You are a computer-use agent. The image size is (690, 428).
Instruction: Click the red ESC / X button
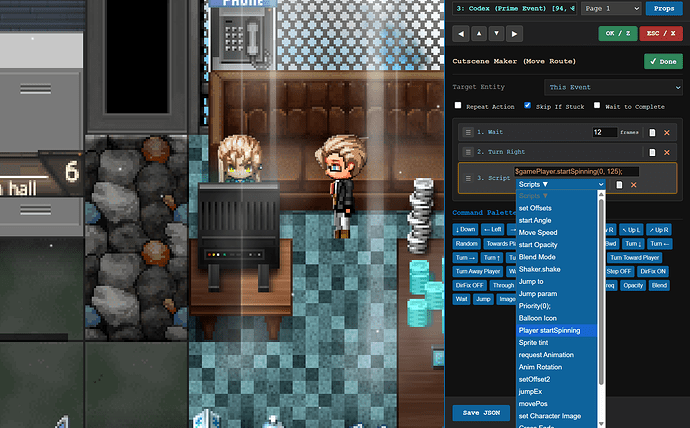(x=661, y=33)
